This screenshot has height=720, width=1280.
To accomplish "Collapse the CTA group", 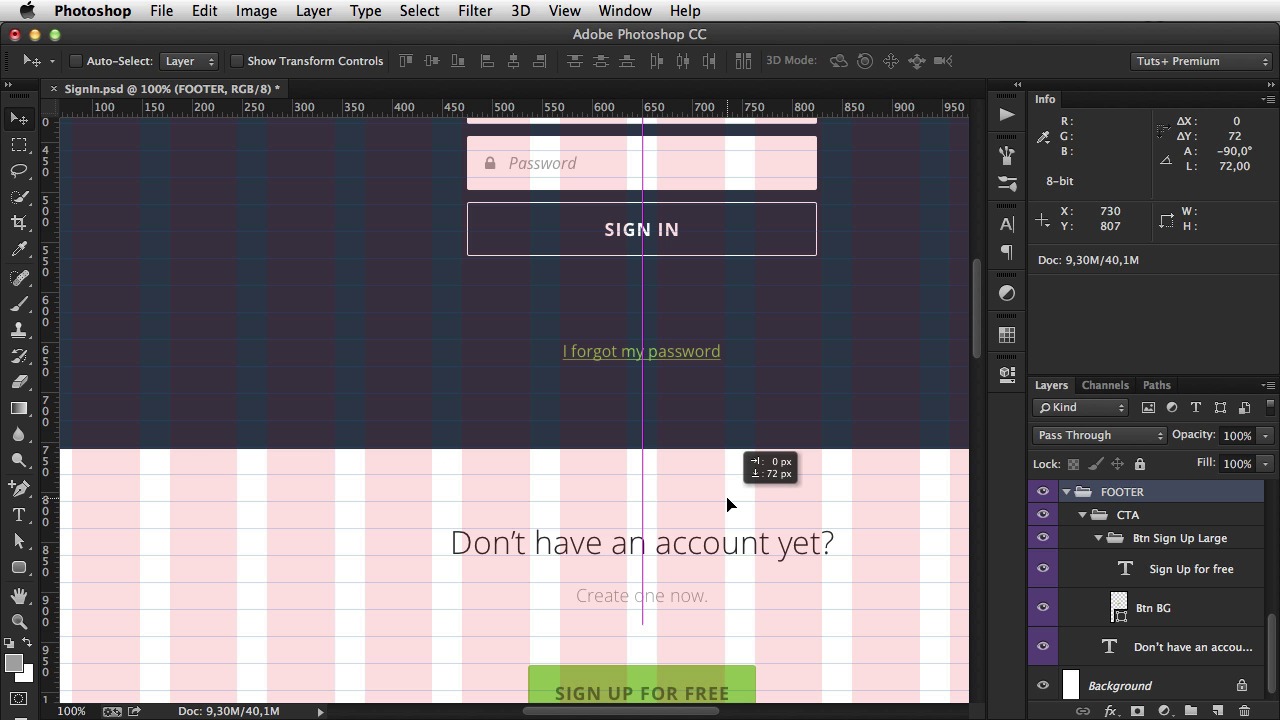I will [x=1082, y=515].
